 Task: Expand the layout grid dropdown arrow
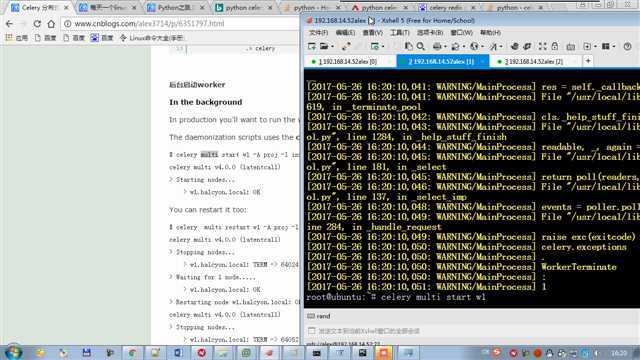click(614, 47)
